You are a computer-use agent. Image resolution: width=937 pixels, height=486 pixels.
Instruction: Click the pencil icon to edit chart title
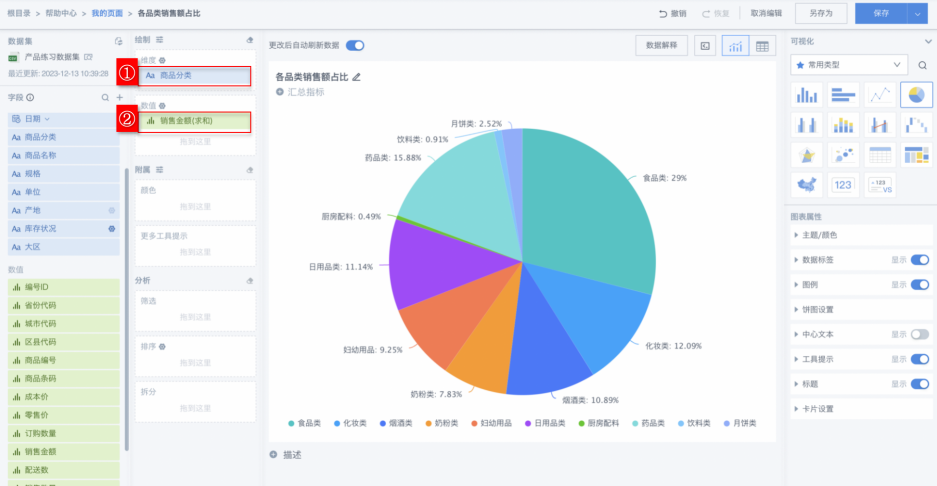(357, 76)
